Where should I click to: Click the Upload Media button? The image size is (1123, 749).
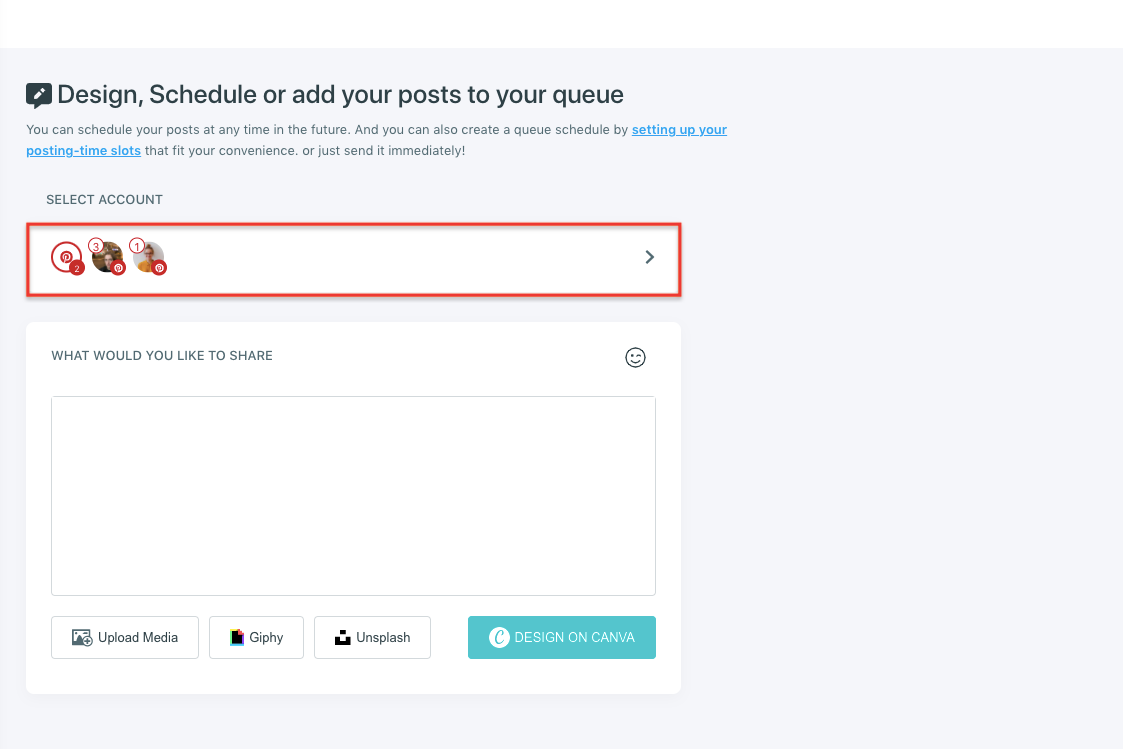tap(124, 637)
